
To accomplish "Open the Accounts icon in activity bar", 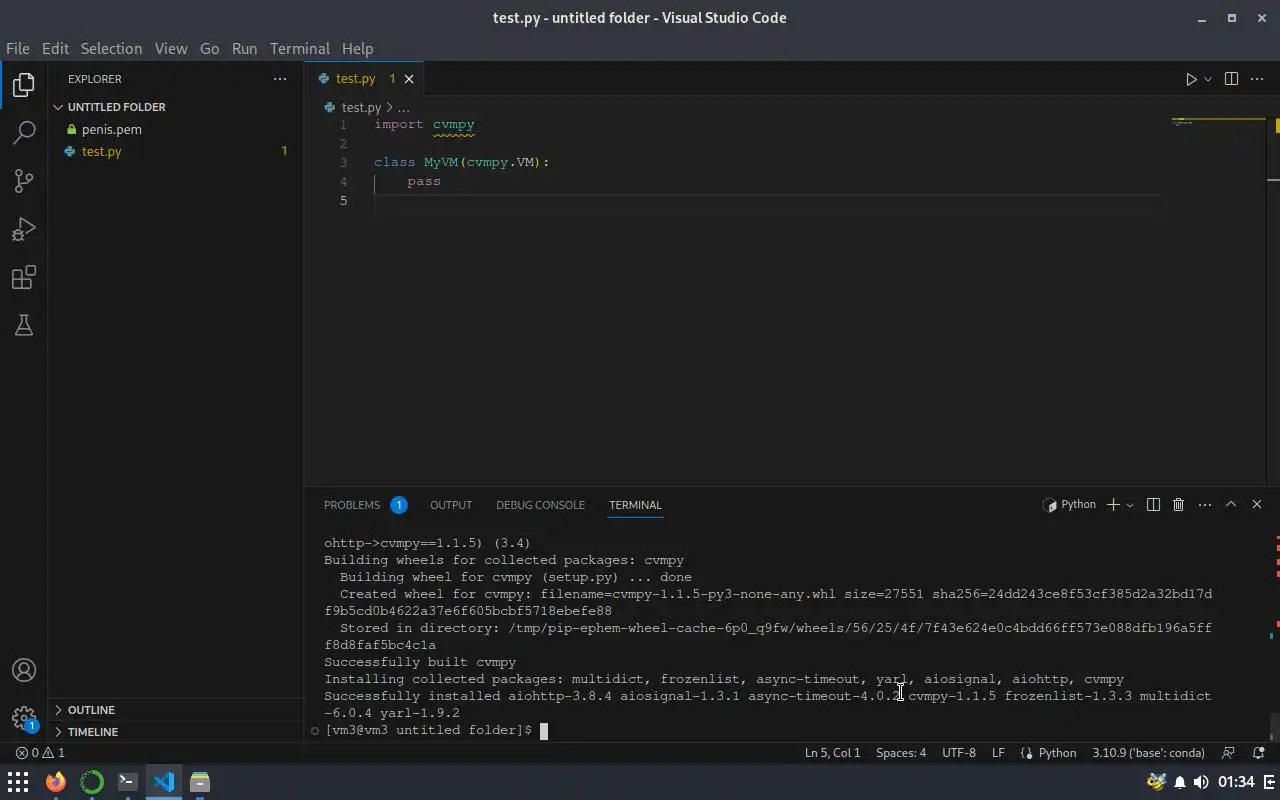I will (24, 670).
